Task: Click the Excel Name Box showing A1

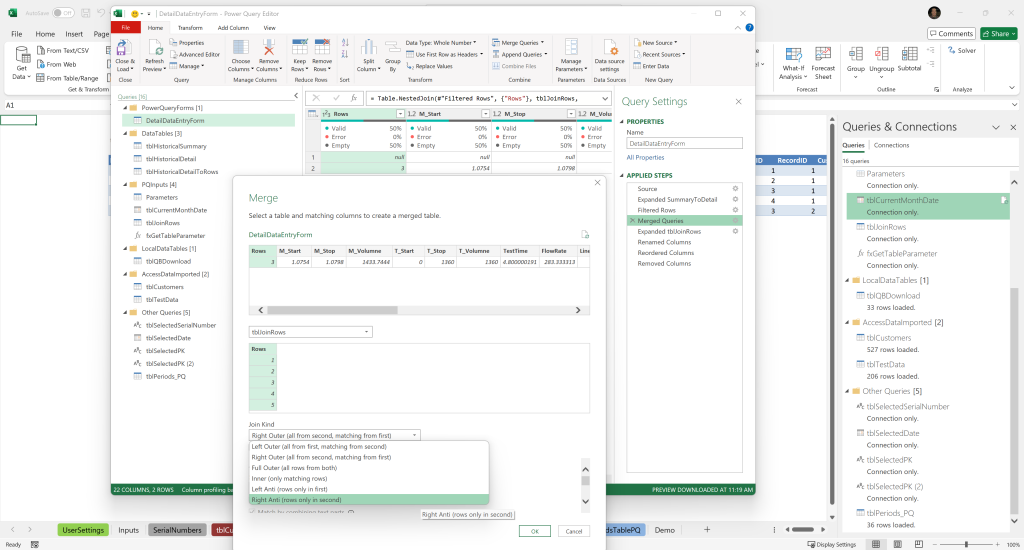Action: tap(52, 105)
